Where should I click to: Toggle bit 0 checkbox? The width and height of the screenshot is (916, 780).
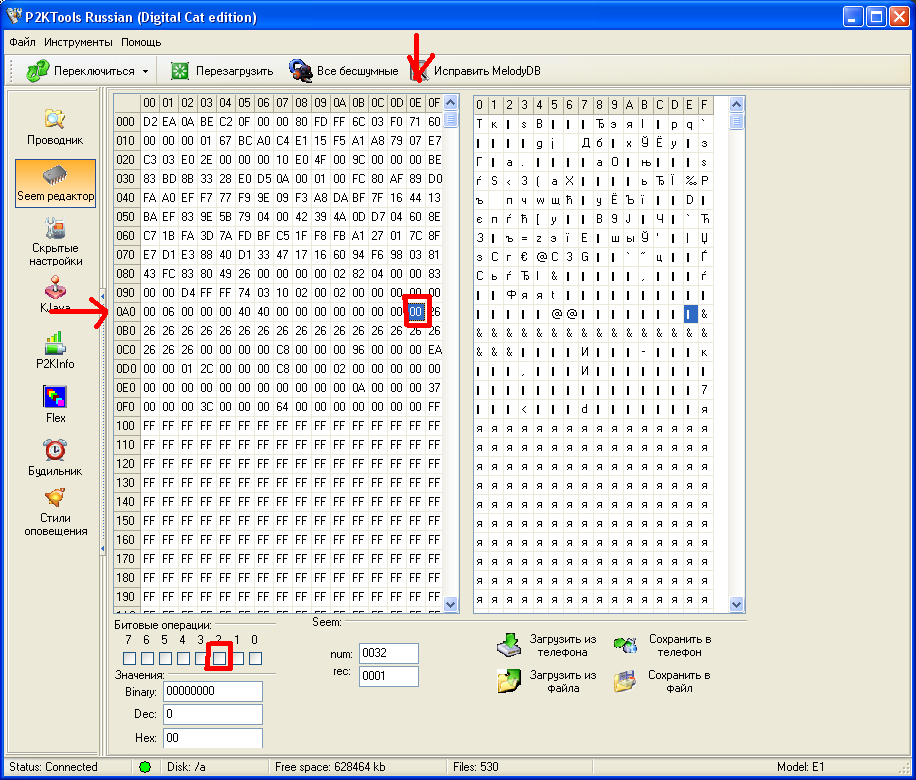tap(255, 658)
